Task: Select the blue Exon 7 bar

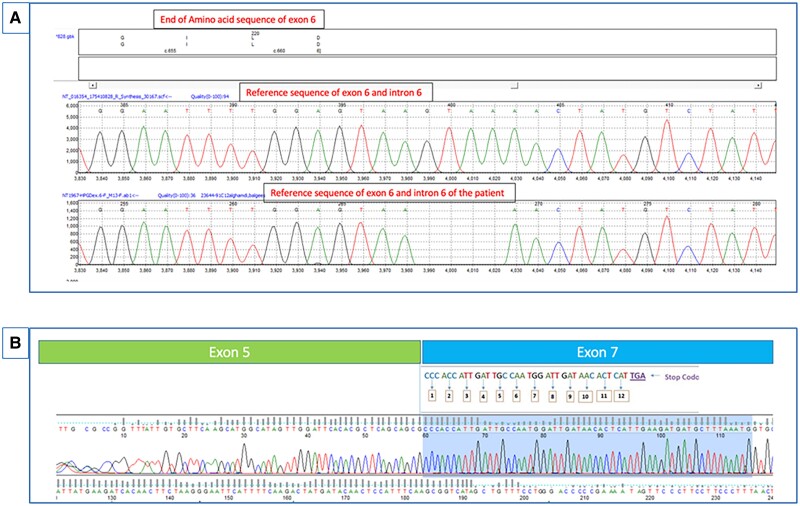Action: tap(600, 351)
